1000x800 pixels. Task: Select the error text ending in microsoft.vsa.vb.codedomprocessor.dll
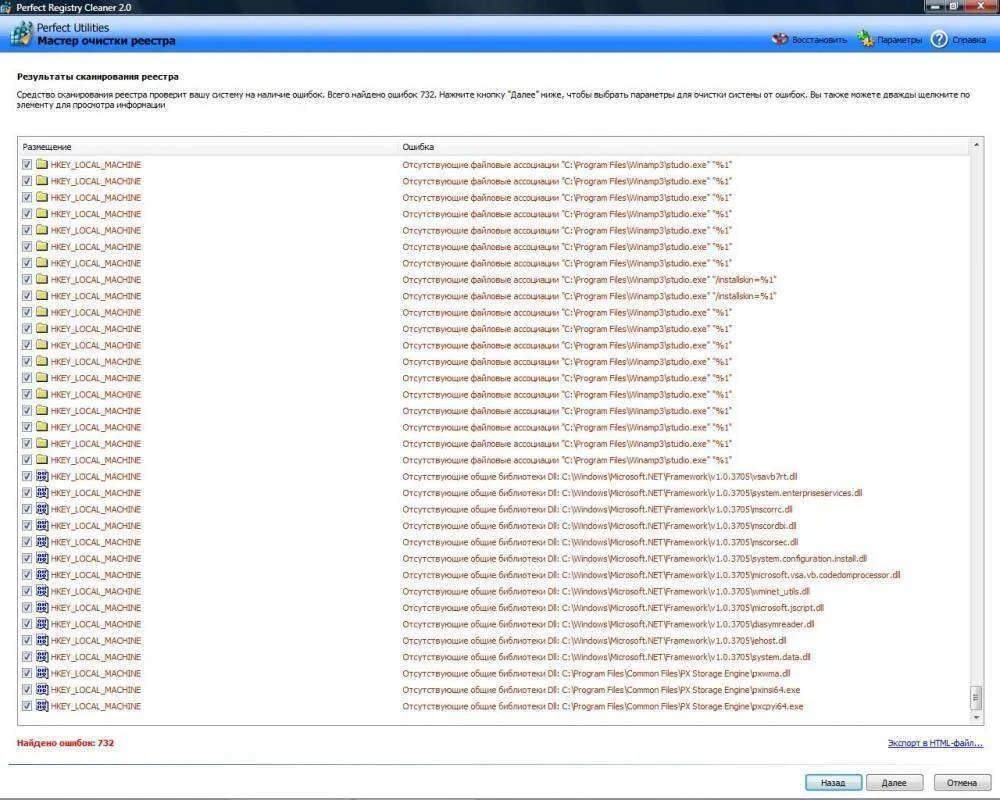[651, 575]
